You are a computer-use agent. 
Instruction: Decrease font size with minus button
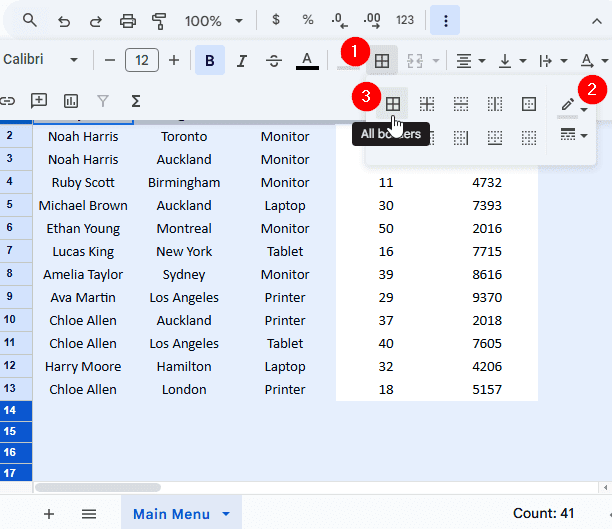click(x=110, y=60)
